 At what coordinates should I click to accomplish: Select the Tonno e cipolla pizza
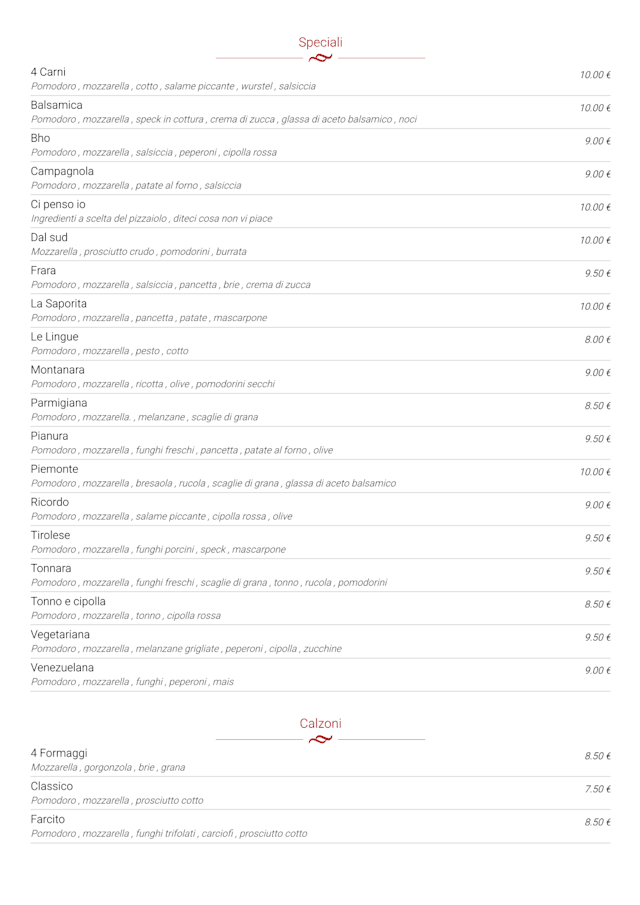(67, 601)
